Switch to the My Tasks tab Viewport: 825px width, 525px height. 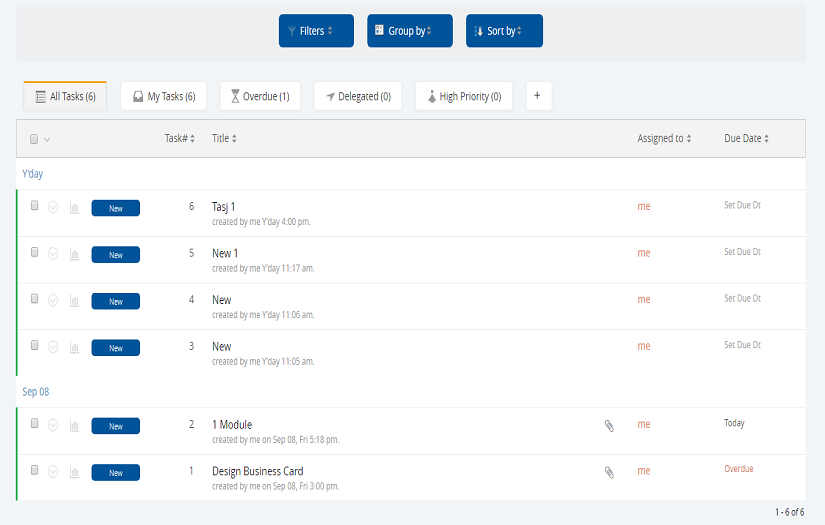(x=164, y=96)
